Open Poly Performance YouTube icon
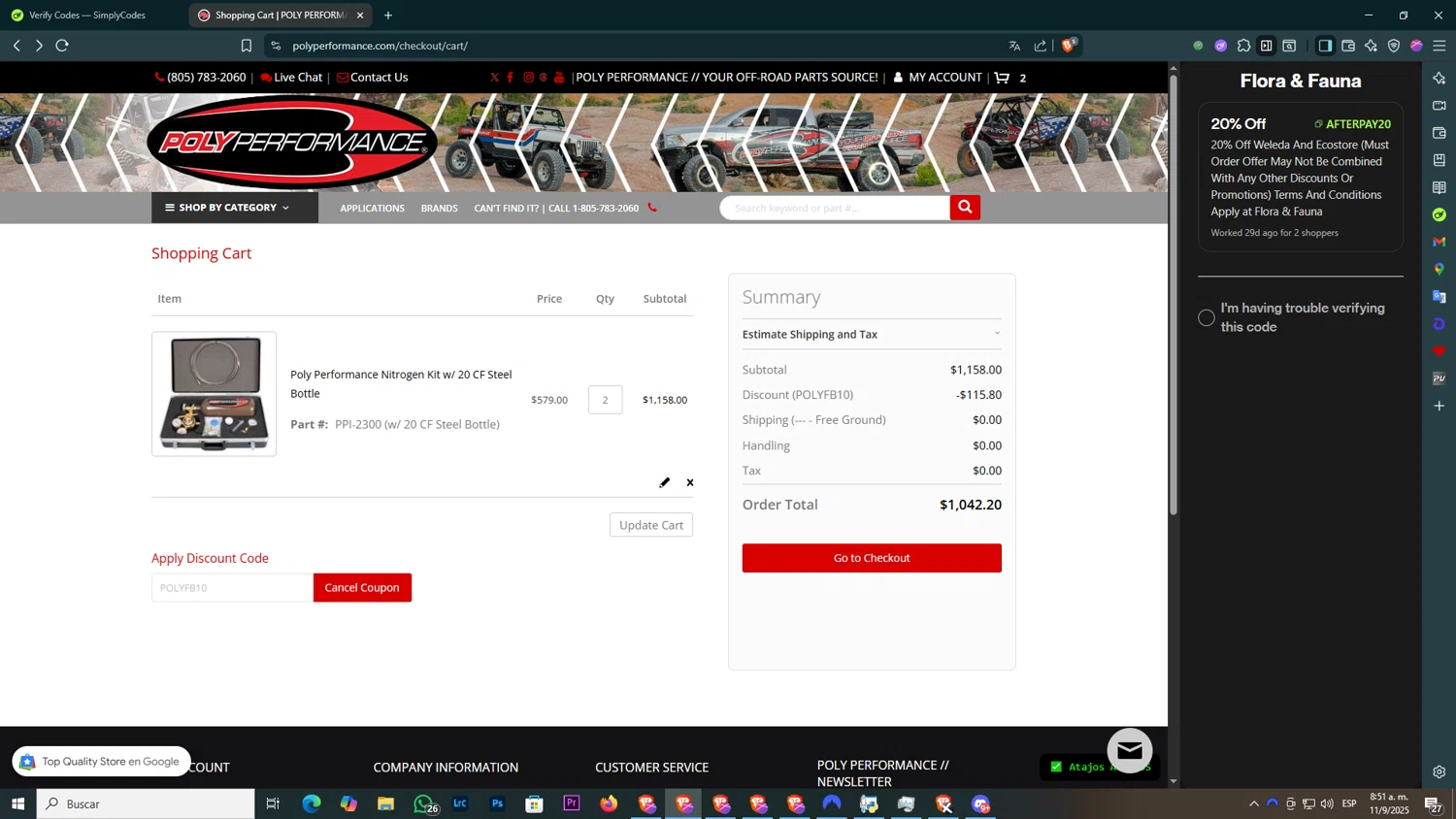The width and height of the screenshot is (1456, 819). click(559, 78)
